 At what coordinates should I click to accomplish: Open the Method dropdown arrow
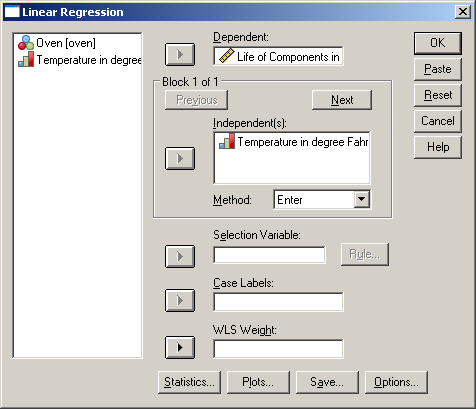361,200
